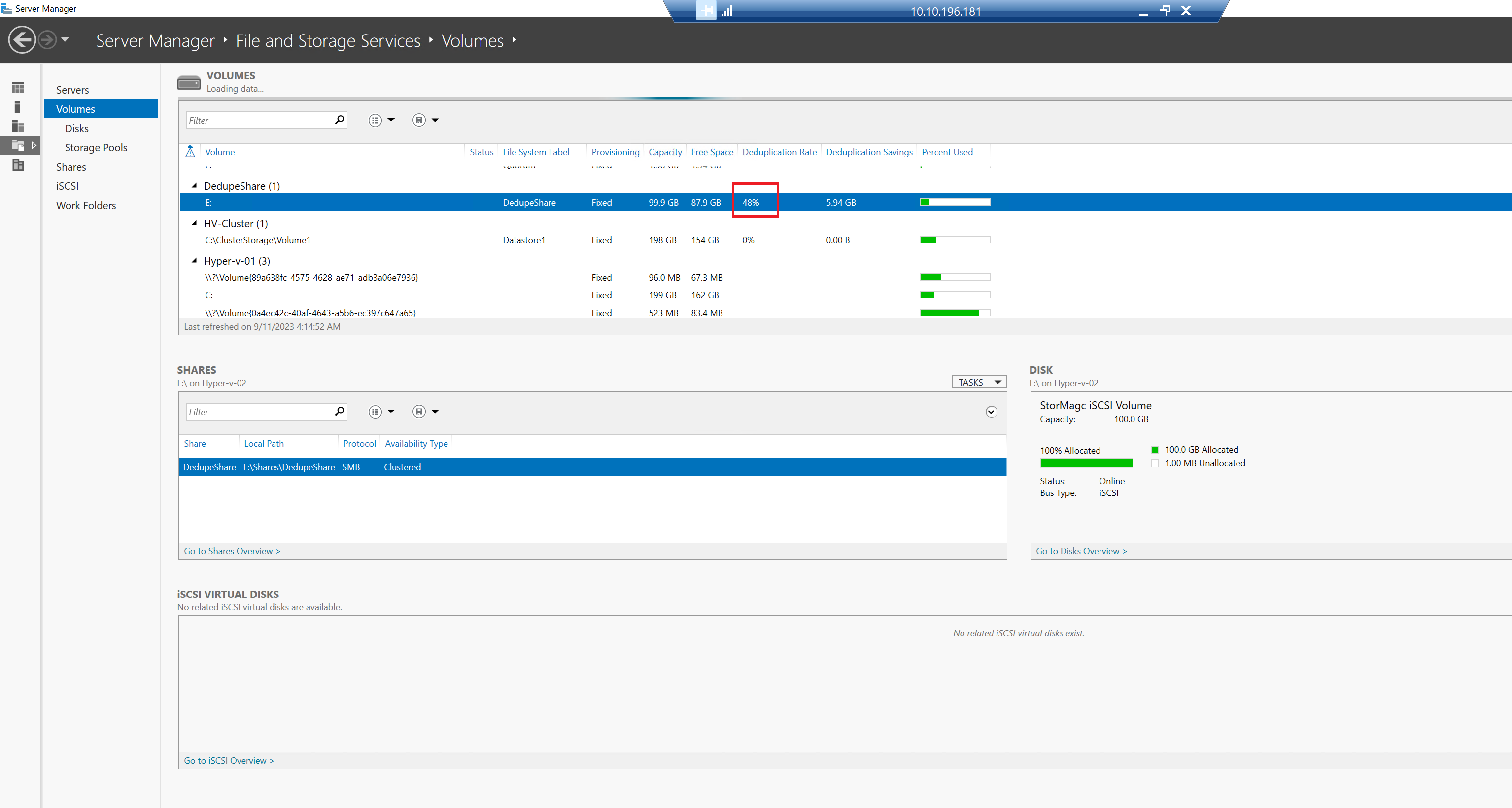Select the 523 MB Volume{0a4ec42c...} row
Viewport: 1512px width, 808px height.
845,313
